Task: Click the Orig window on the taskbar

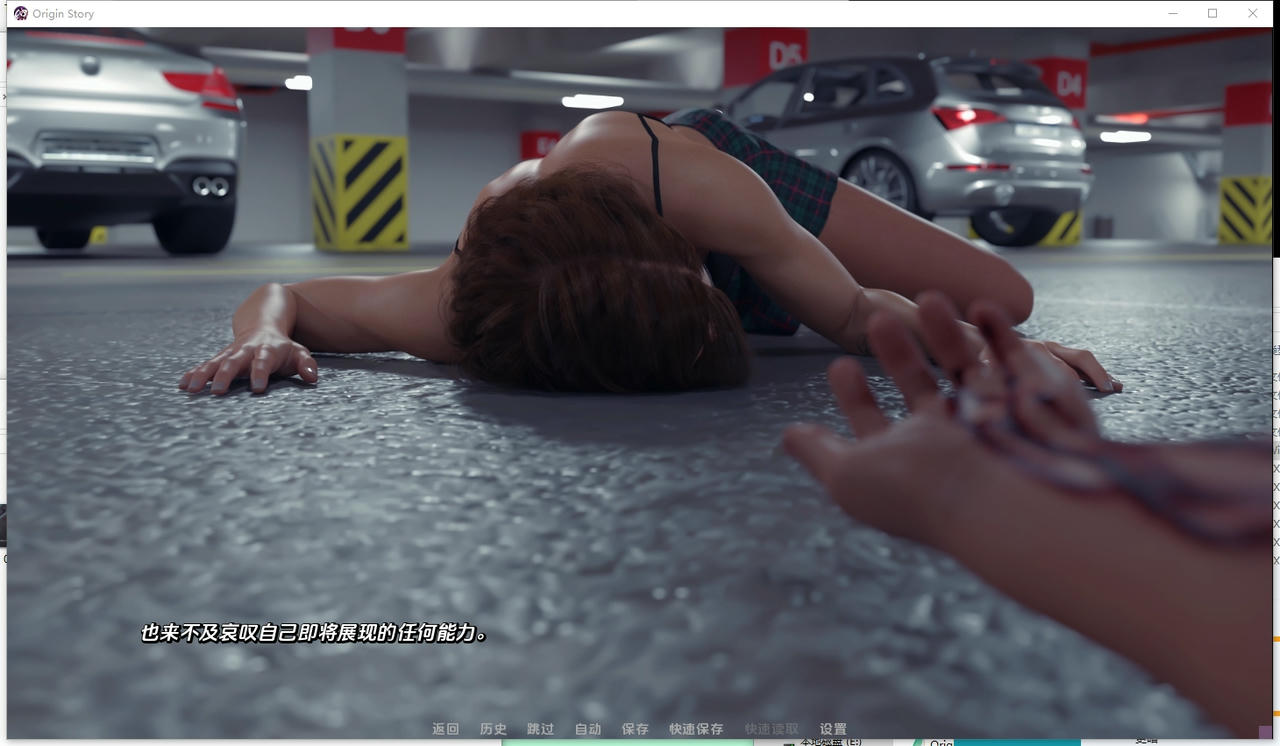Action: 940,743
